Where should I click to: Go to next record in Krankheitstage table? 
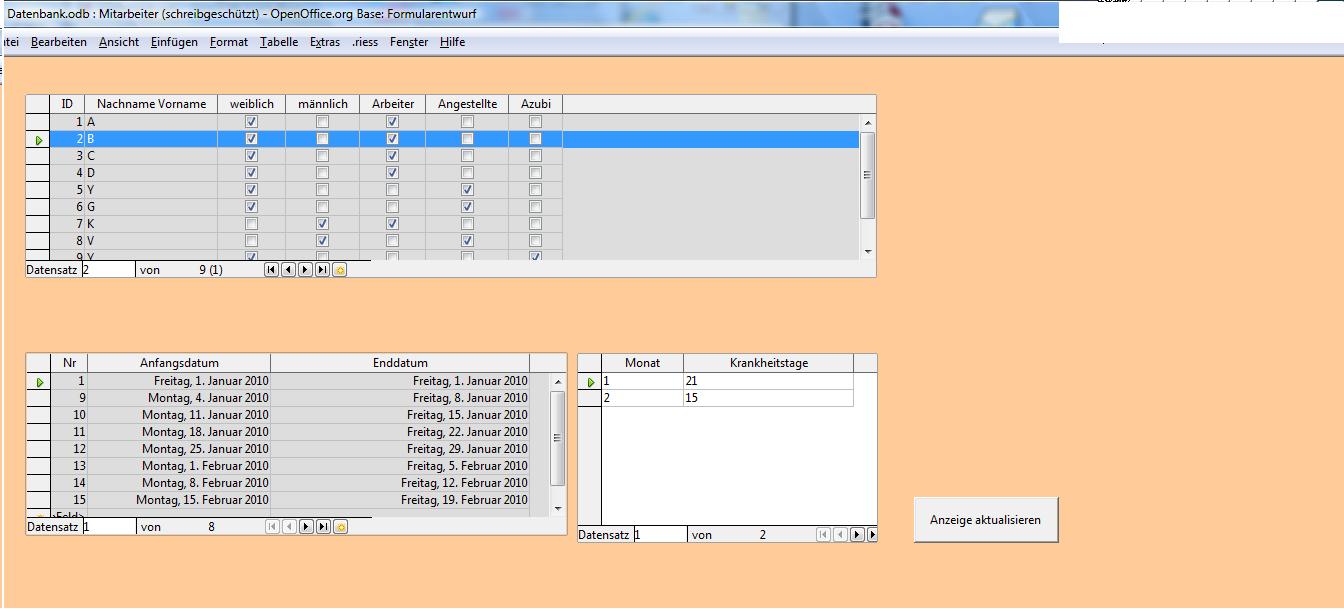857,535
